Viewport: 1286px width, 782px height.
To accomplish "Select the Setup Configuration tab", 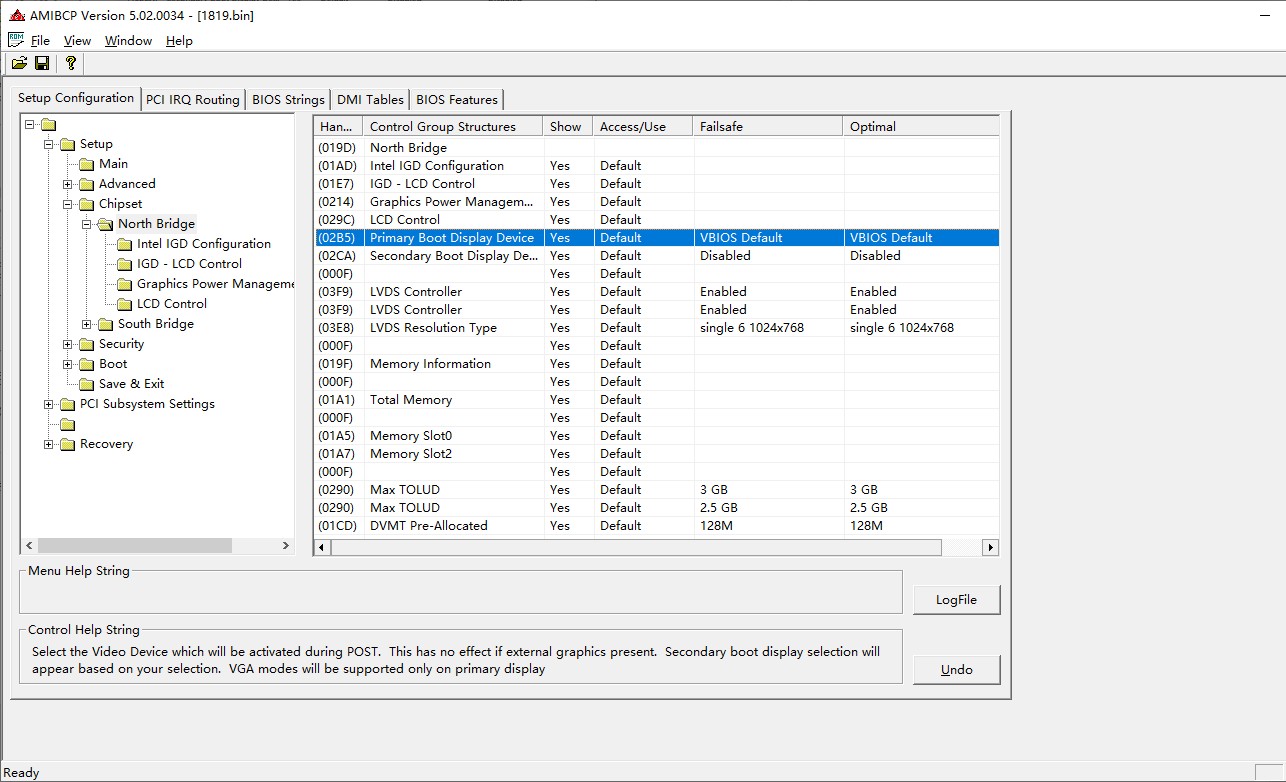I will 76,97.
